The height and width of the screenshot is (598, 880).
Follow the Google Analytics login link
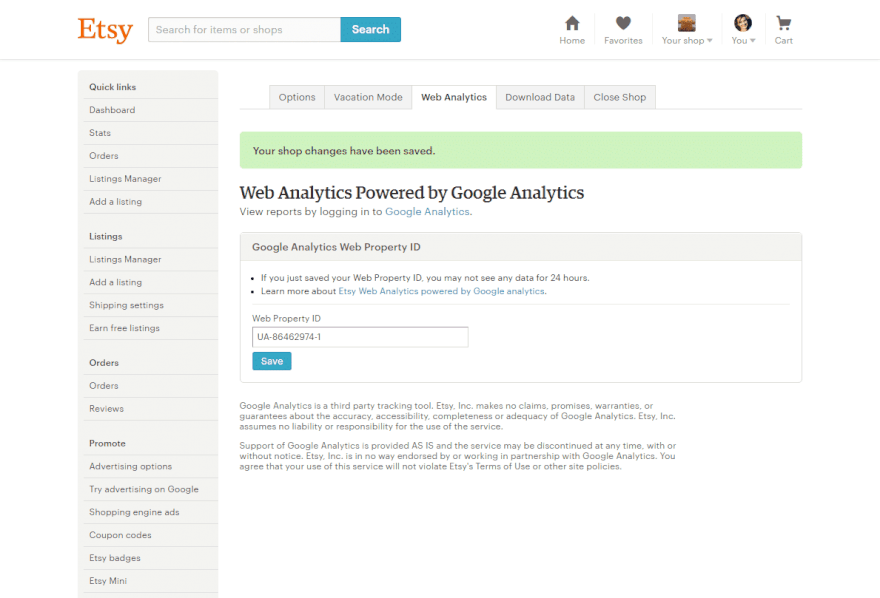point(427,212)
